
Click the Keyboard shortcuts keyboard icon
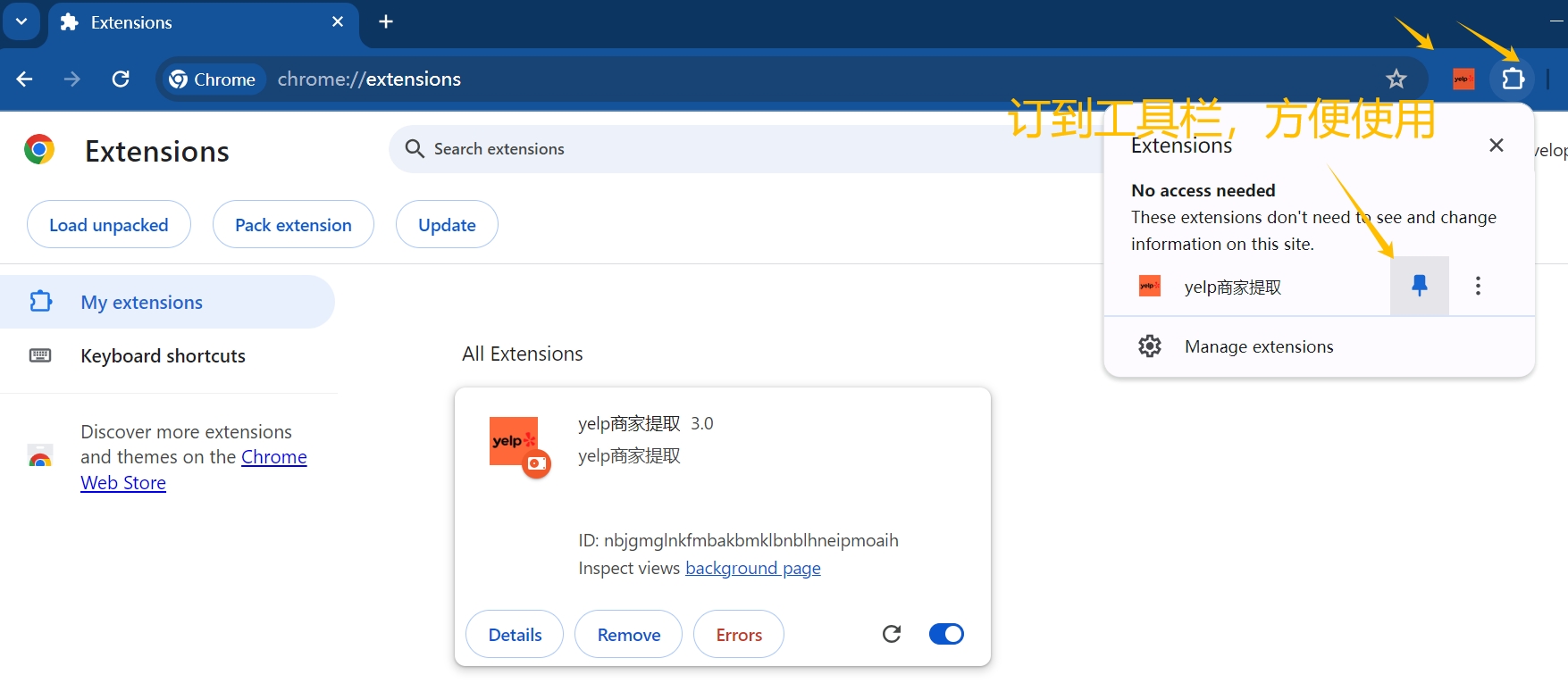(x=40, y=355)
